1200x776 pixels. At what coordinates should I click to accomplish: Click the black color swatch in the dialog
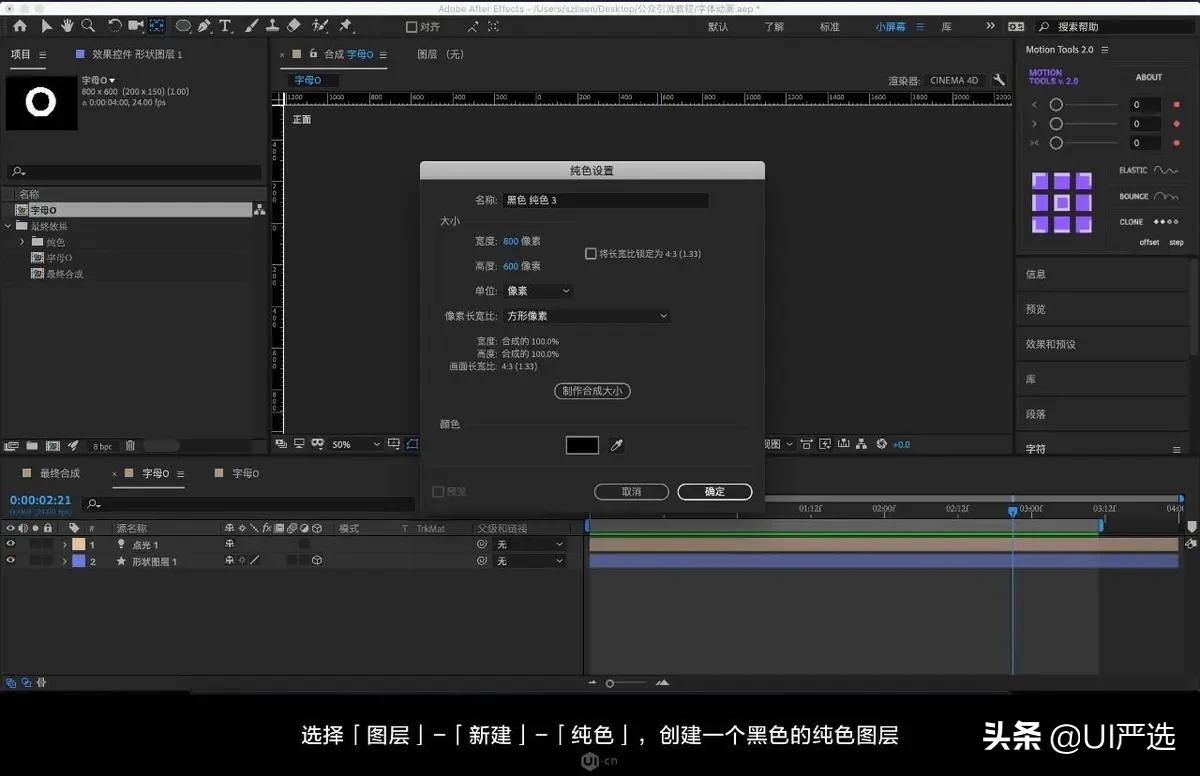[581, 444]
